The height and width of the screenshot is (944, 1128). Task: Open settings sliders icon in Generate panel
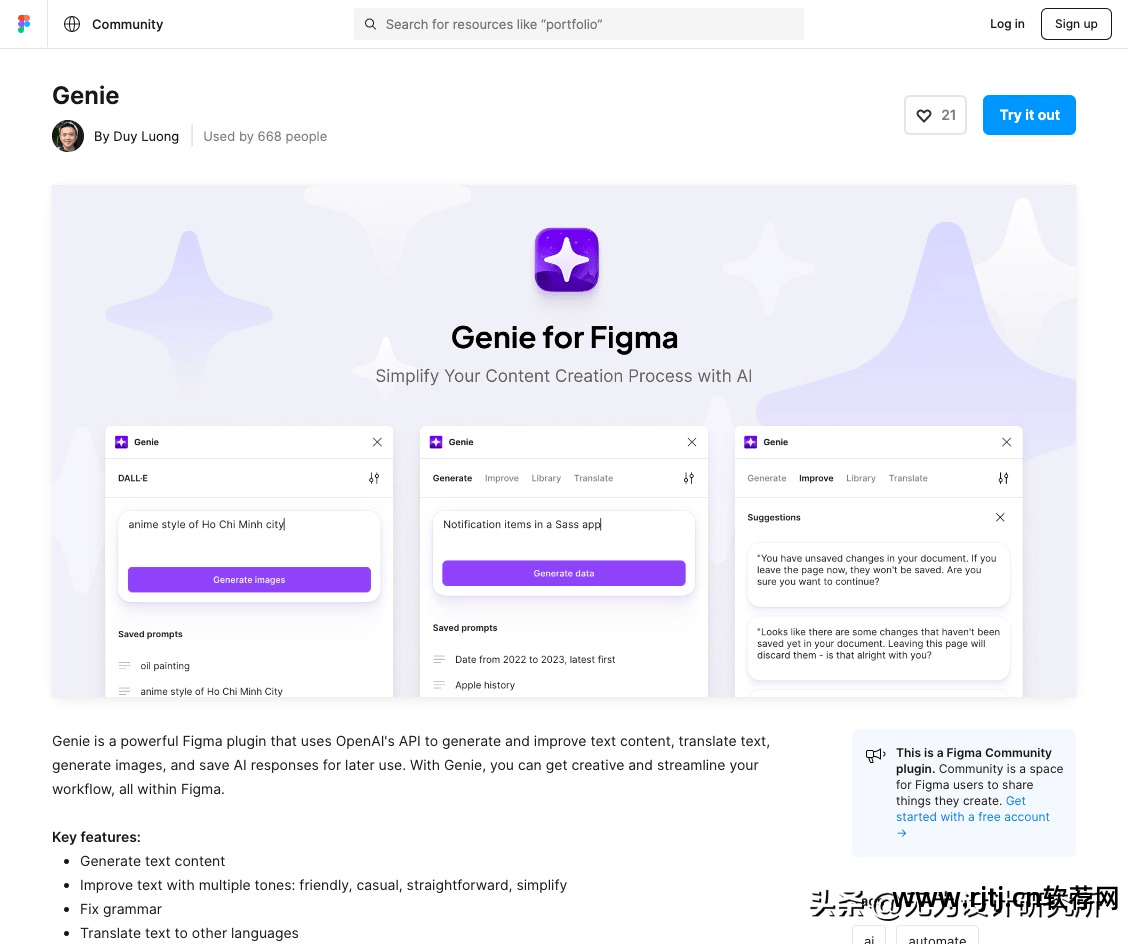click(688, 478)
